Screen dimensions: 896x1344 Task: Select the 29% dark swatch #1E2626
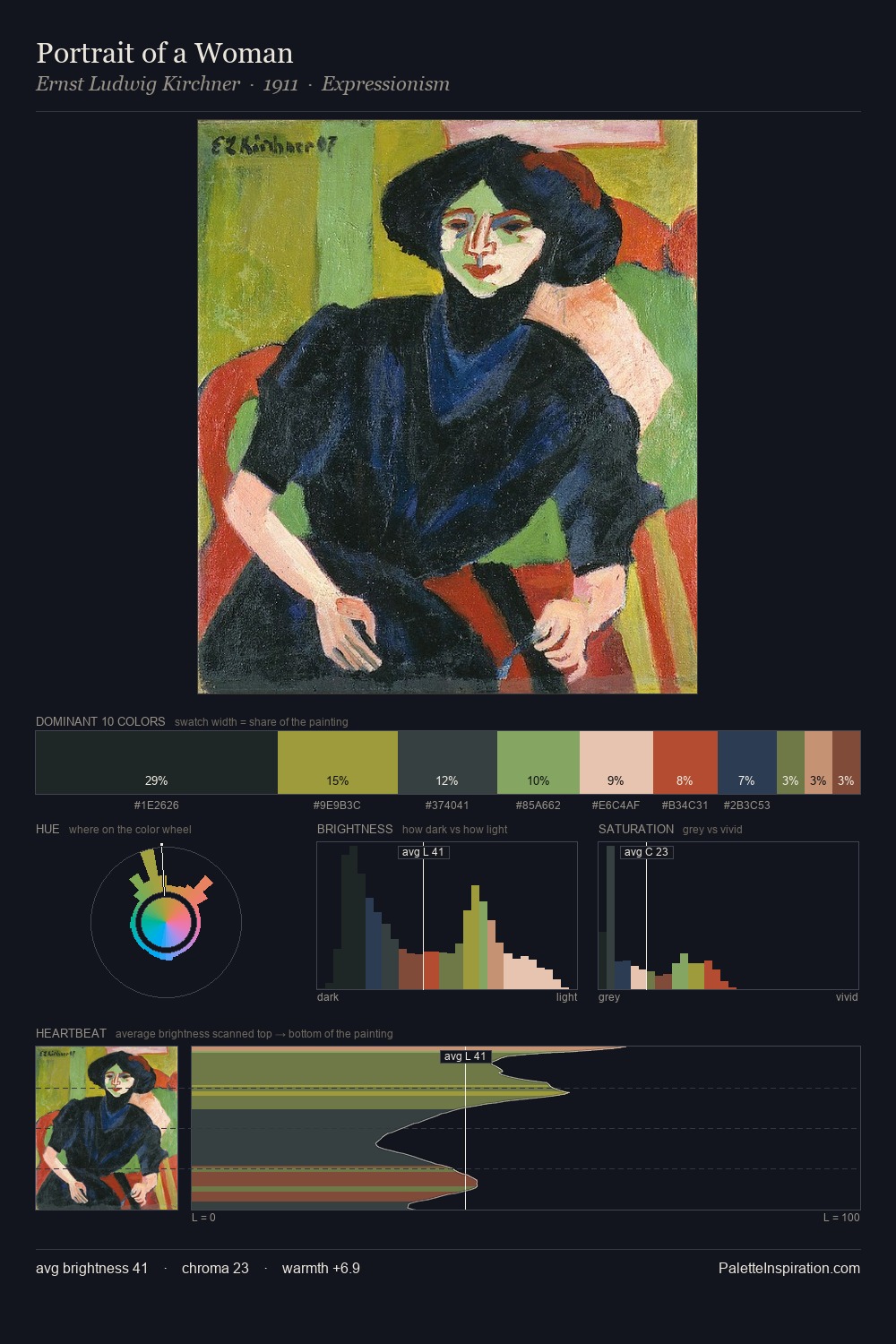(x=157, y=762)
